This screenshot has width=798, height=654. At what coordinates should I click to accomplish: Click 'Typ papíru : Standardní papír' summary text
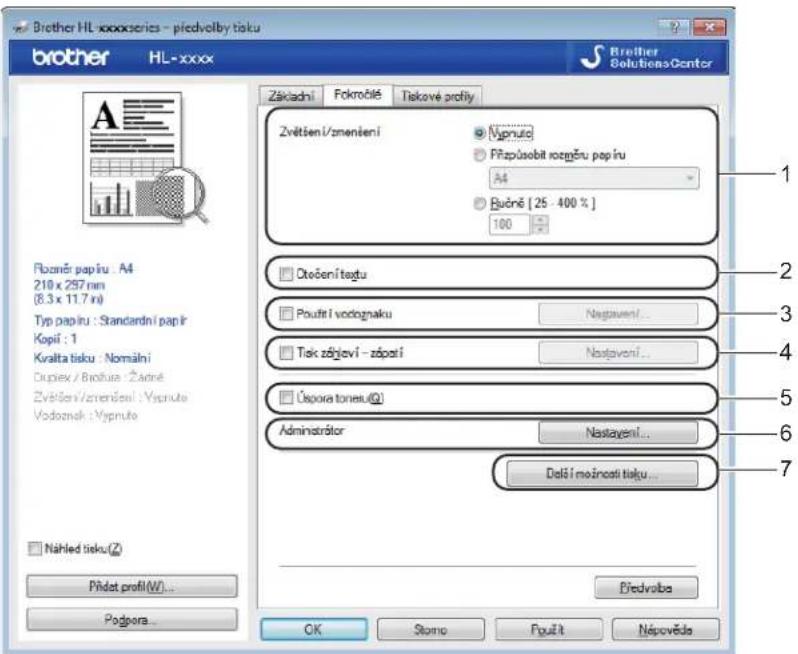pos(110,320)
